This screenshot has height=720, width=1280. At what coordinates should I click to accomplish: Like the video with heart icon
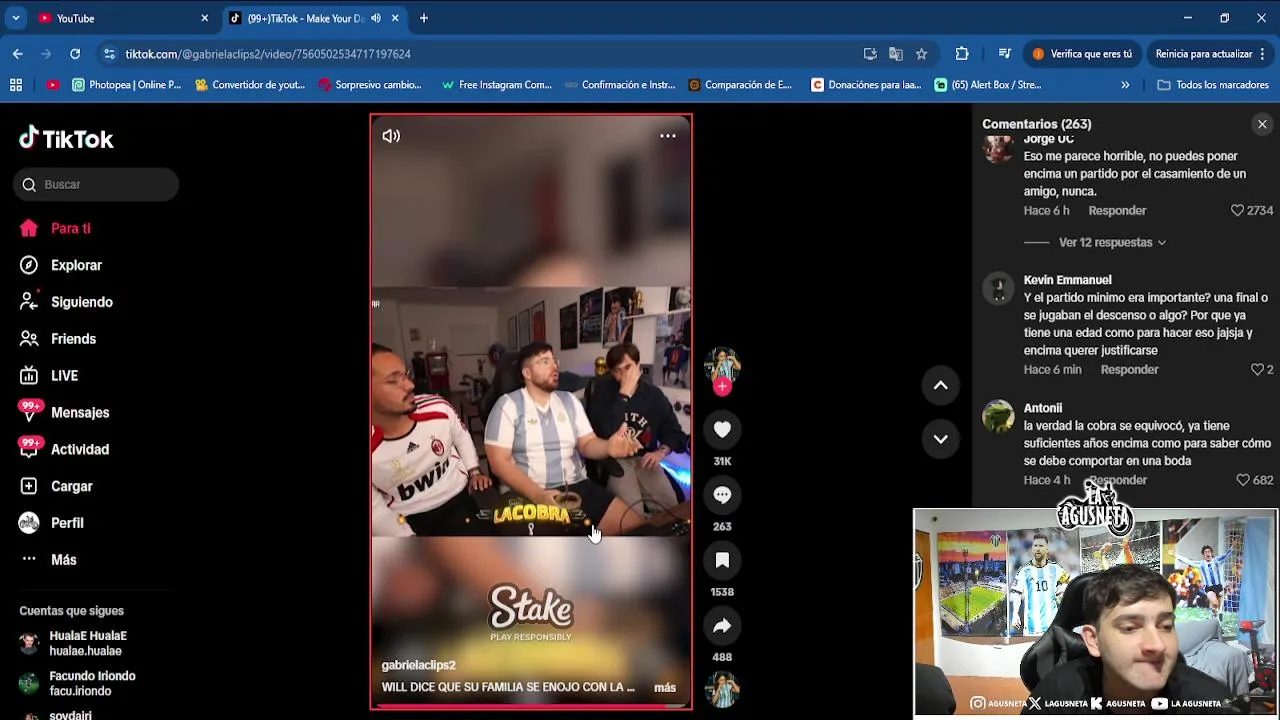[x=722, y=430]
